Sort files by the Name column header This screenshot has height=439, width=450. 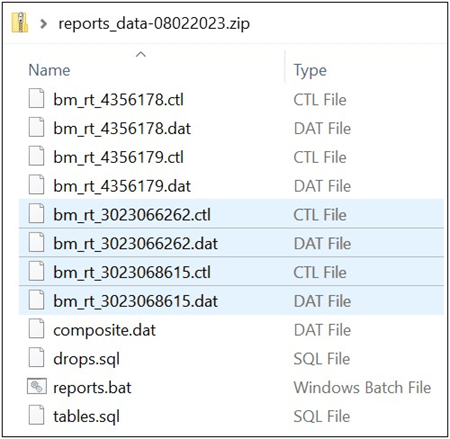49,70
